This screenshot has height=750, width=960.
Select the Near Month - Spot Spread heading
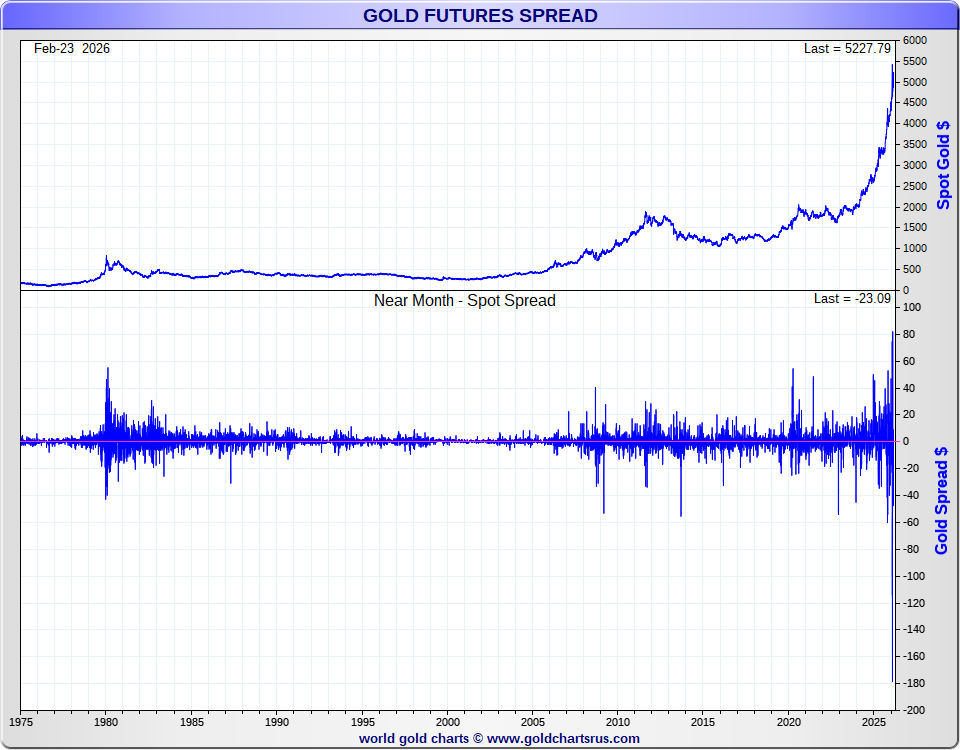464,300
